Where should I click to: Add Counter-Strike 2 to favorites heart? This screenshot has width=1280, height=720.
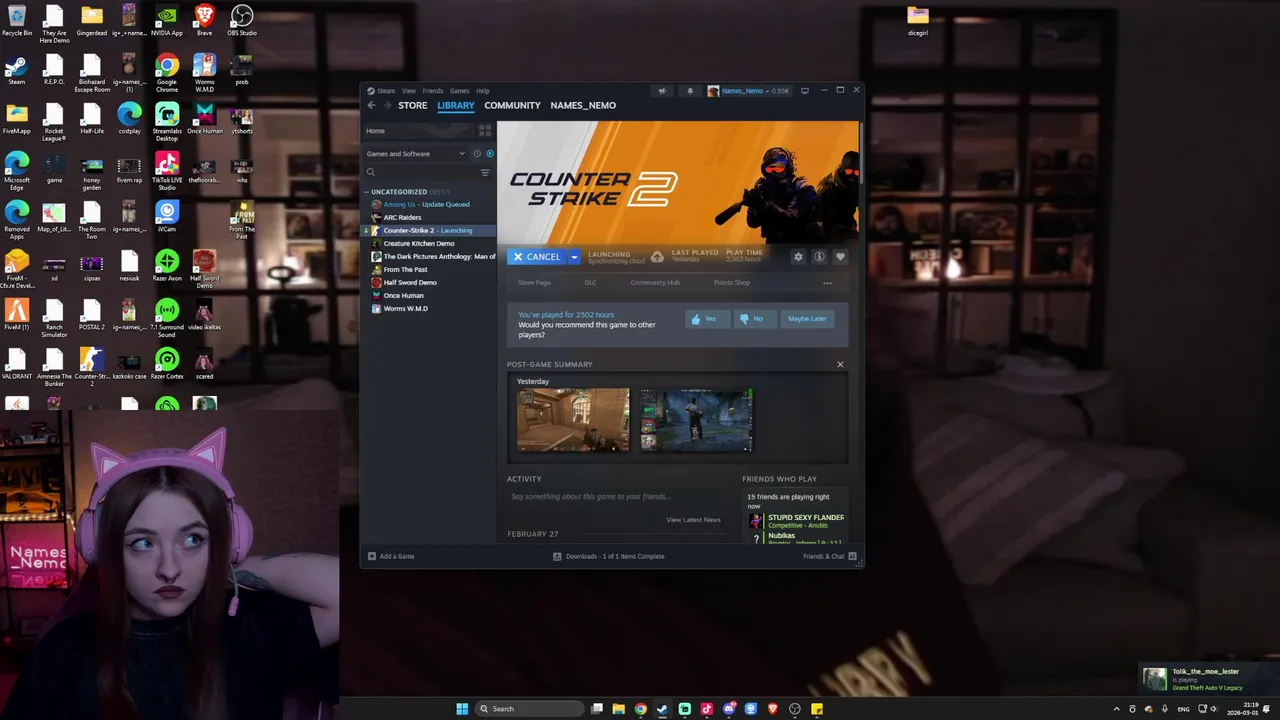(840, 257)
